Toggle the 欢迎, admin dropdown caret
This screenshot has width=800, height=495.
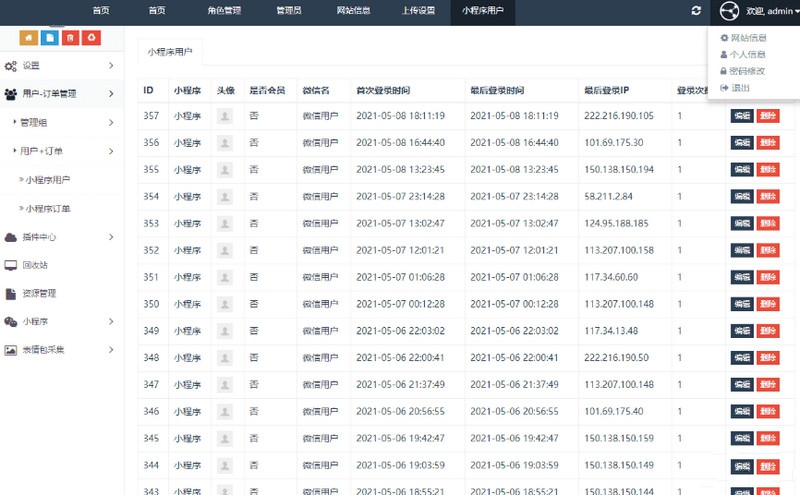point(797,12)
